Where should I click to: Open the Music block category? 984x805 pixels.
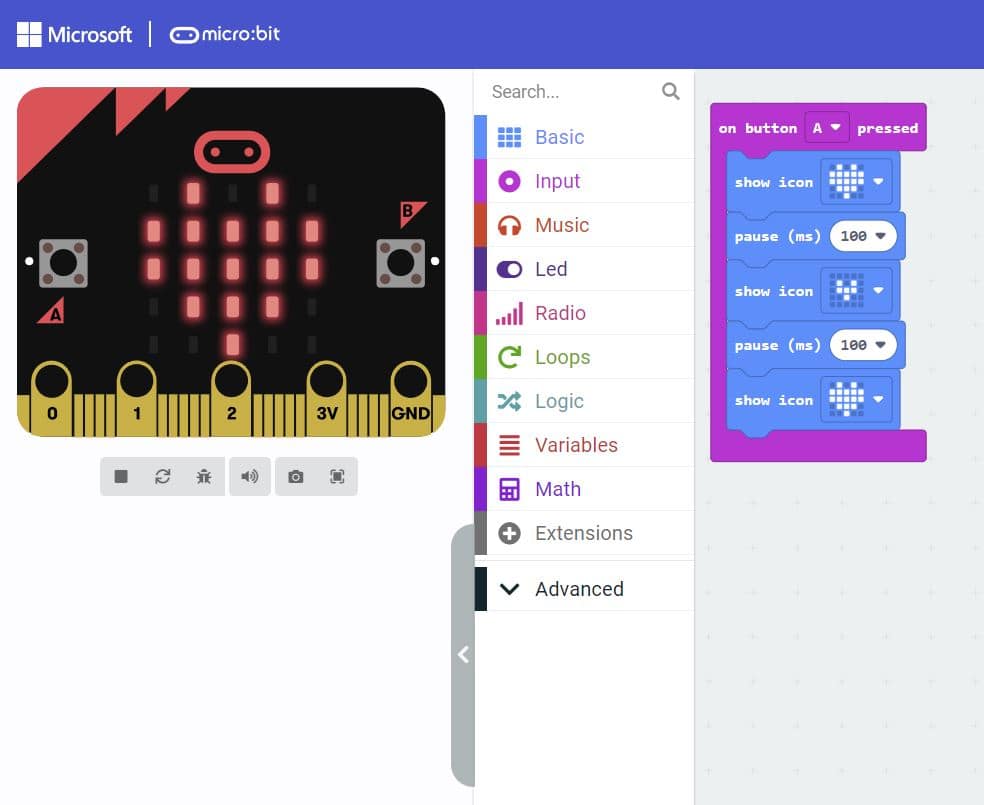[560, 225]
